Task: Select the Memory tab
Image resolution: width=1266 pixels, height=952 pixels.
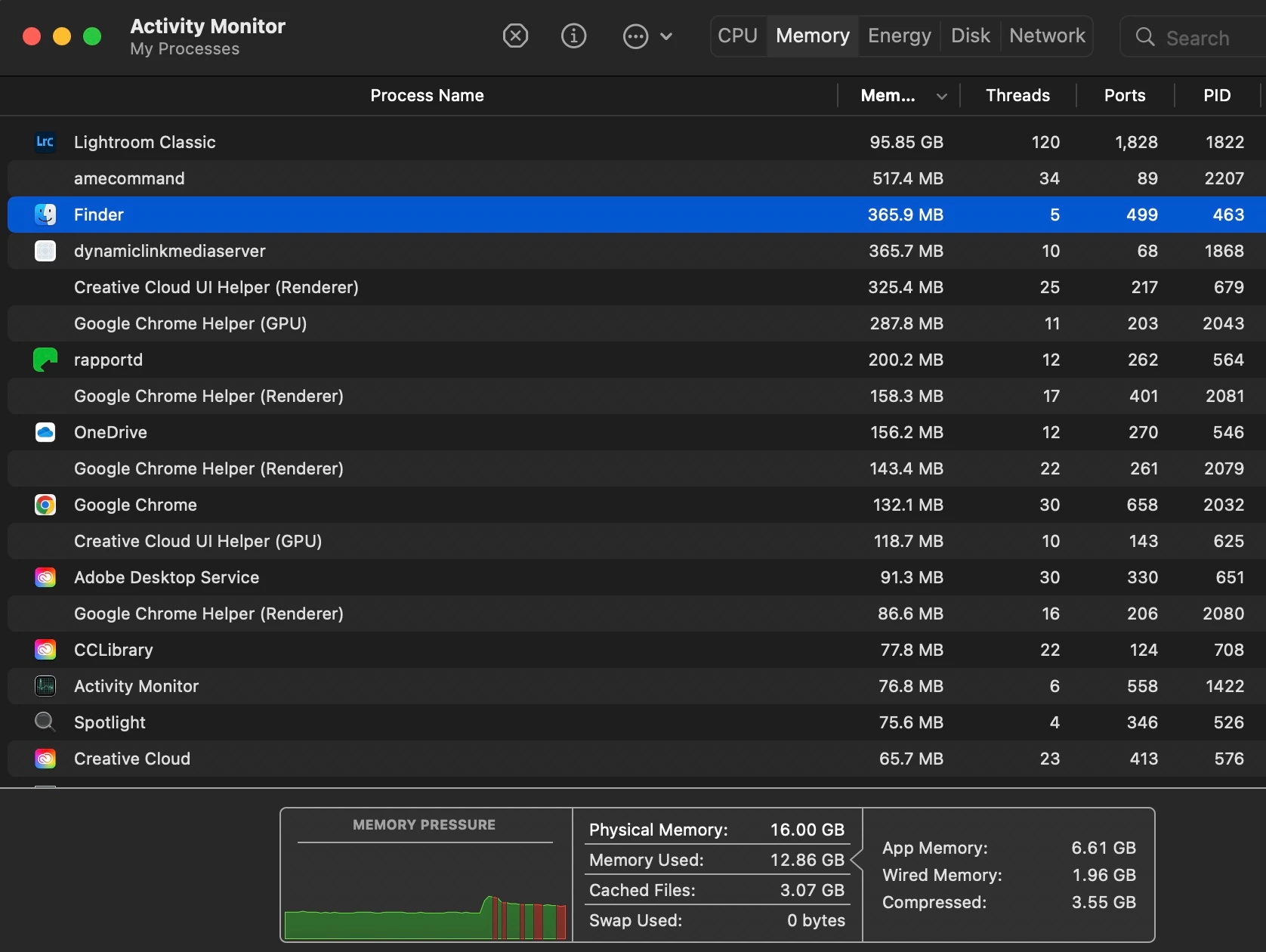Action: [813, 36]
